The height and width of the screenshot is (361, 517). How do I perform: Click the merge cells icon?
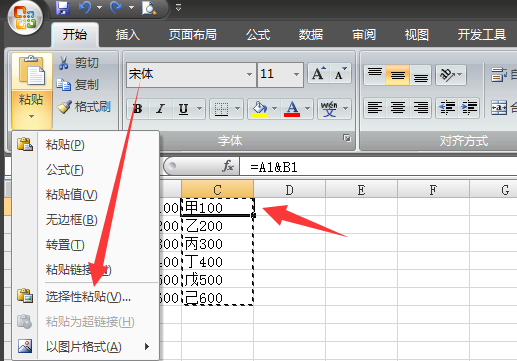click(499, 108)
